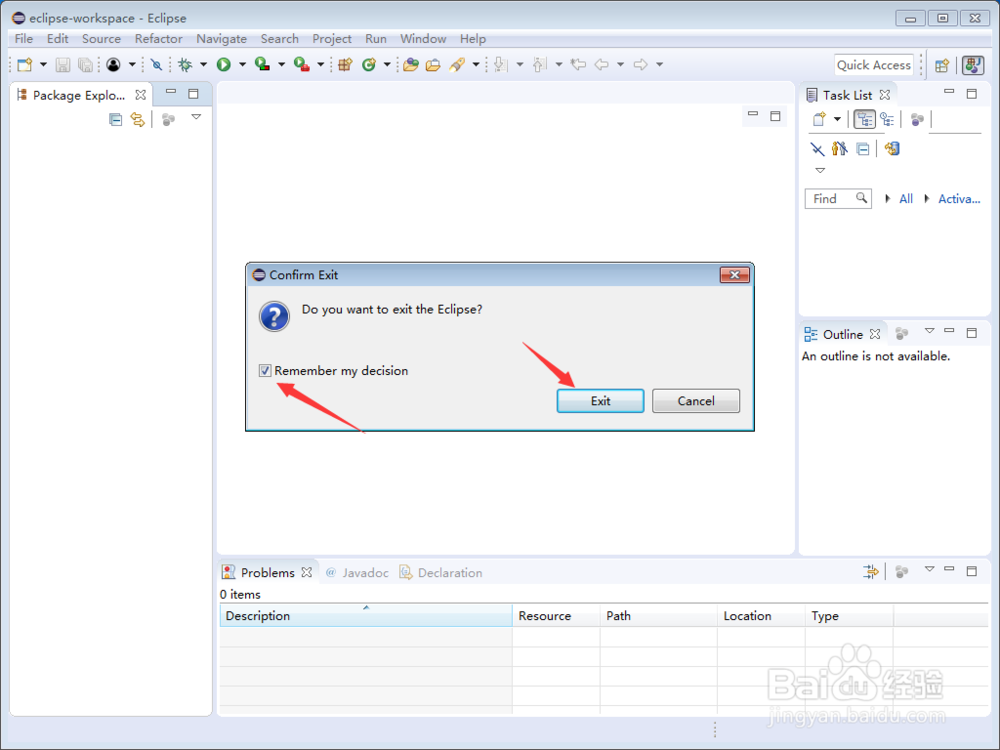Maximize the Outline view panel

tap(971, 332)
